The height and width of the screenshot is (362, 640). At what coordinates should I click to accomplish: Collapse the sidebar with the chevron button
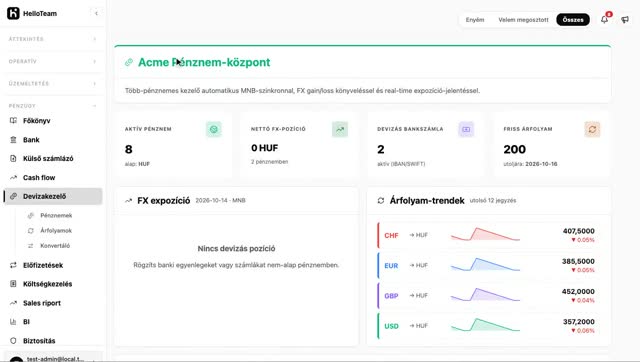point(96,13)
